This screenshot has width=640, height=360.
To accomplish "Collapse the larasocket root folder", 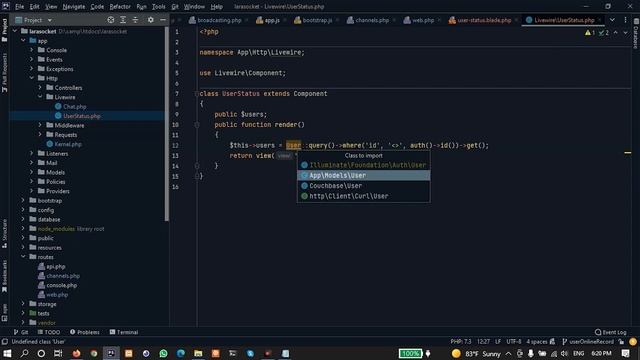I will pos(15,31).
